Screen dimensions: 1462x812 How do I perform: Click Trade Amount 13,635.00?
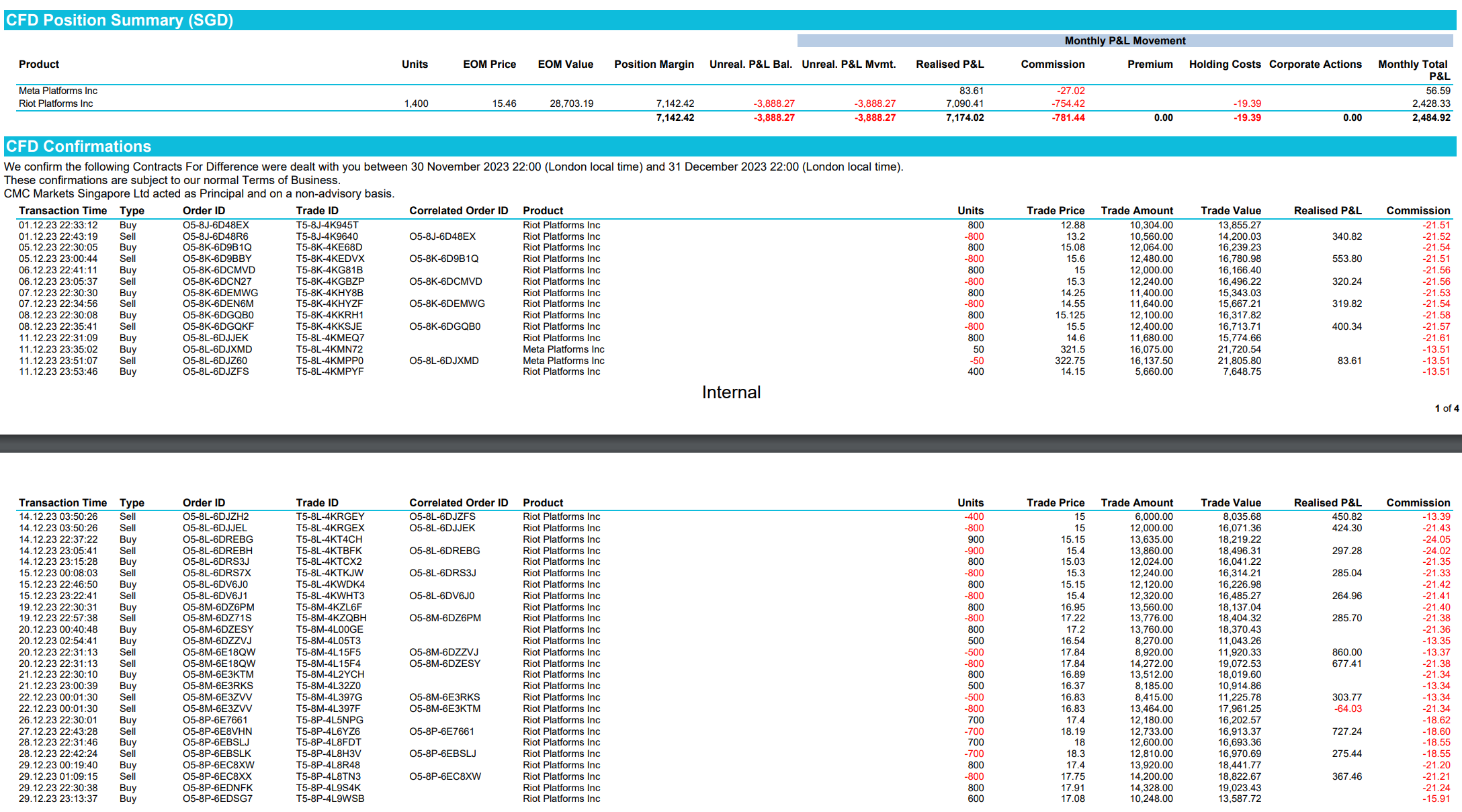point(1151,539)
